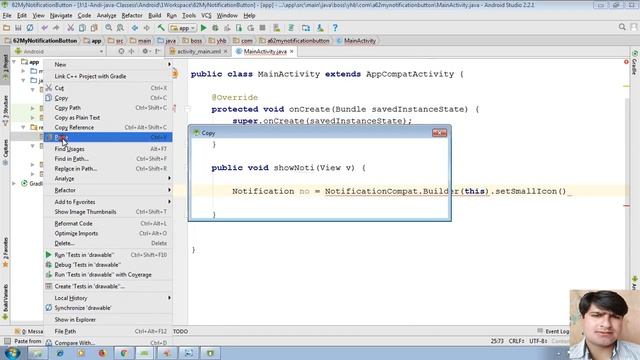Click the Synchronize toolbar icon
Screen dimensions: 640x360
[x=30, y=28]
